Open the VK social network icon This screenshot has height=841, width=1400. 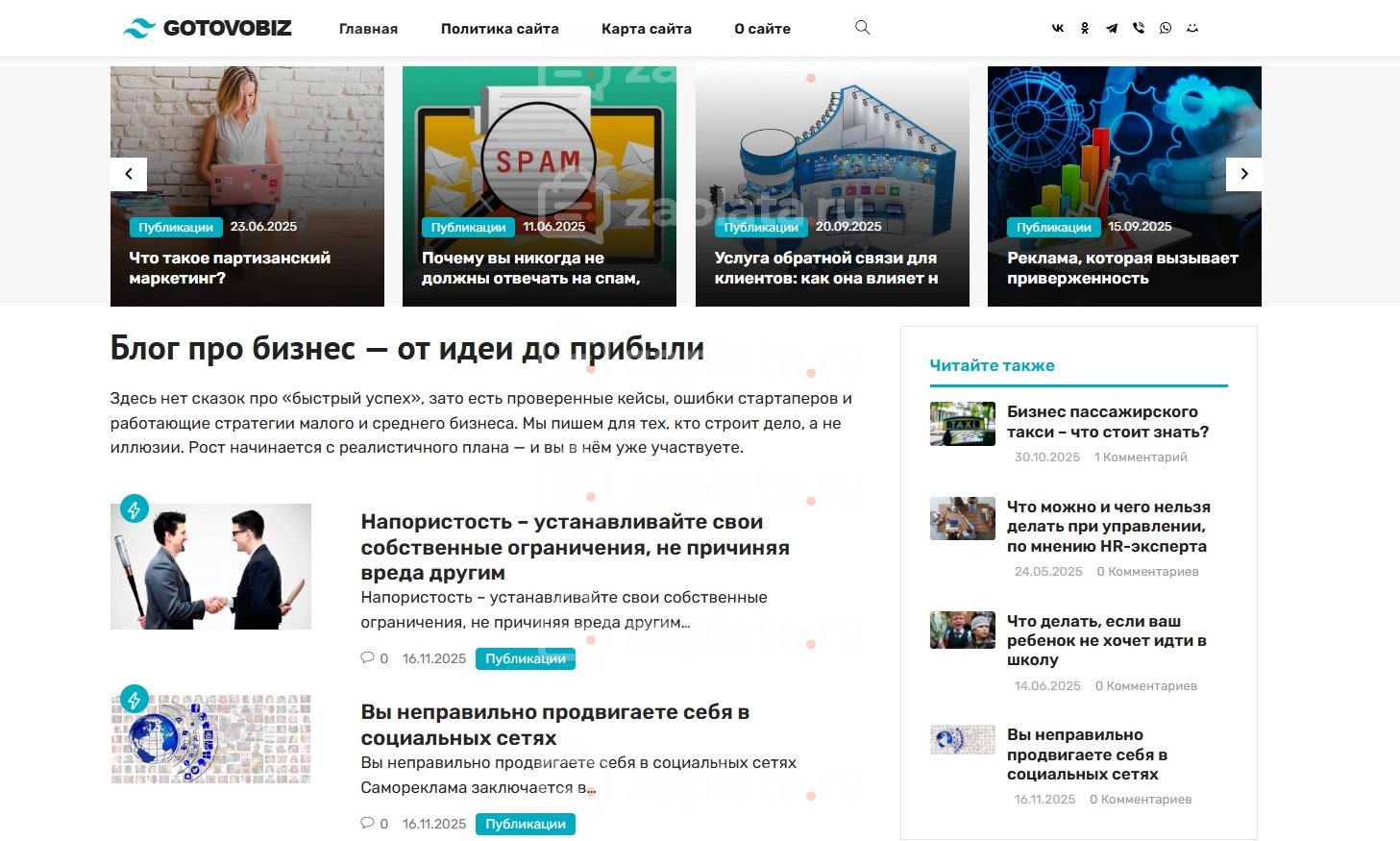pos(1058,28)
